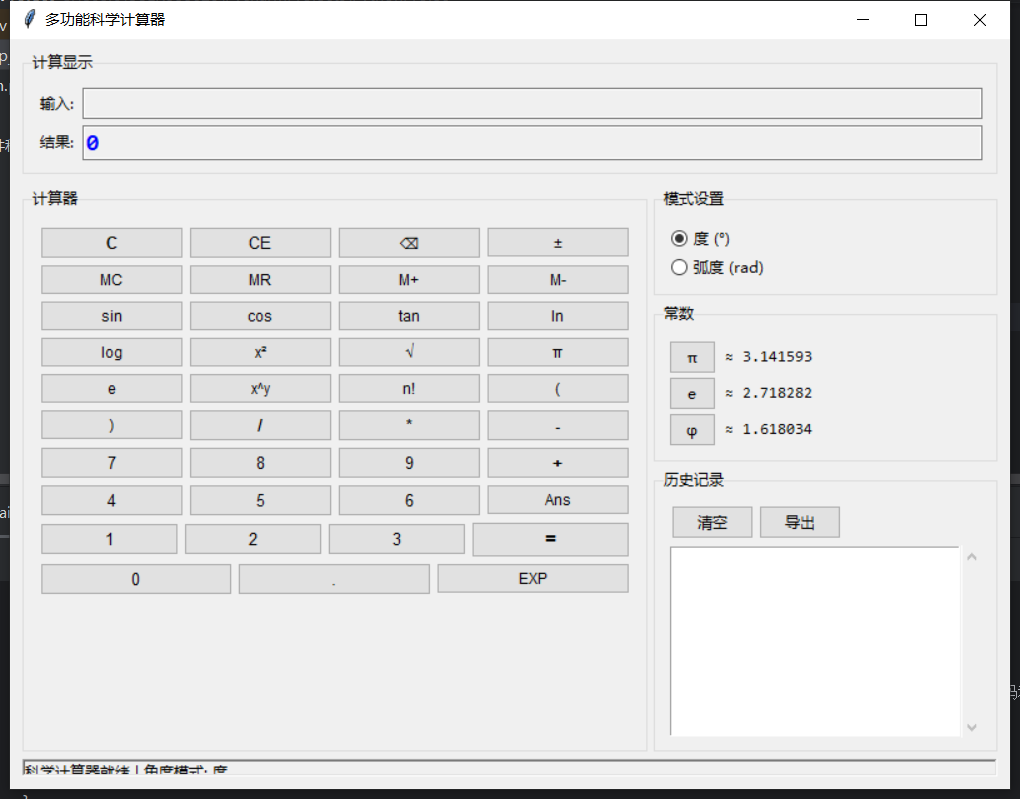Screen dimensions: 1020x799
Task: Close the 多功能科学计算器 window
Action: [980, 20]
